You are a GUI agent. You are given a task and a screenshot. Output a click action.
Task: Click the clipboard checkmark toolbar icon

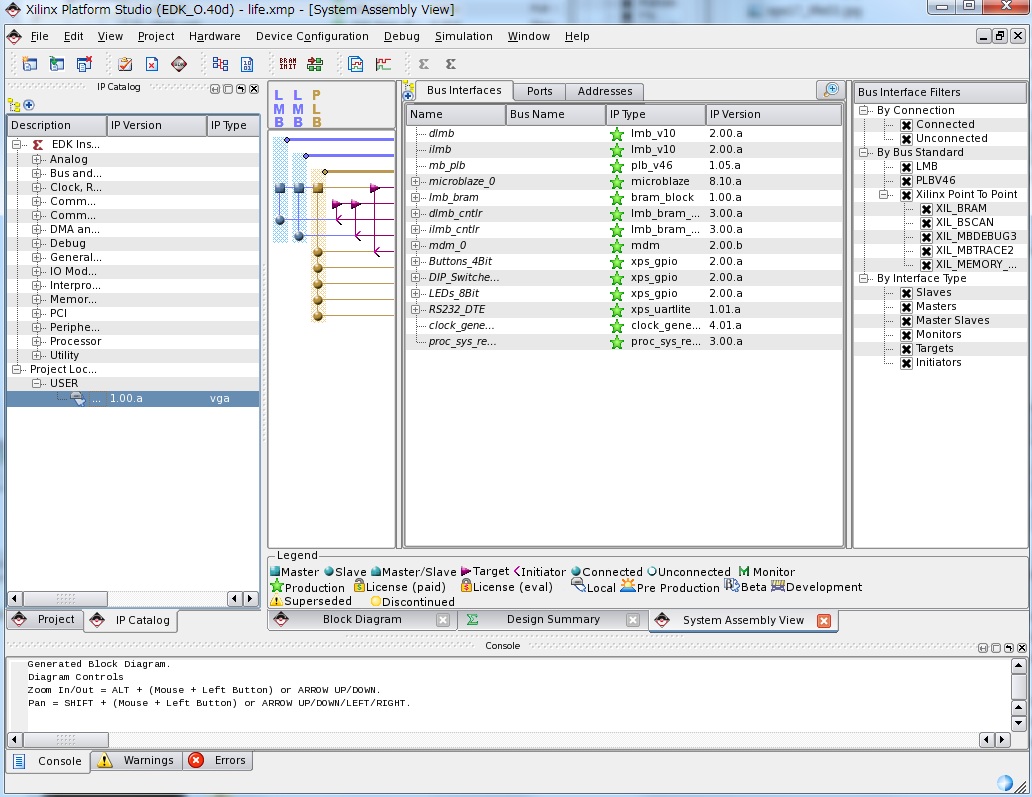[x=125, y=64]
